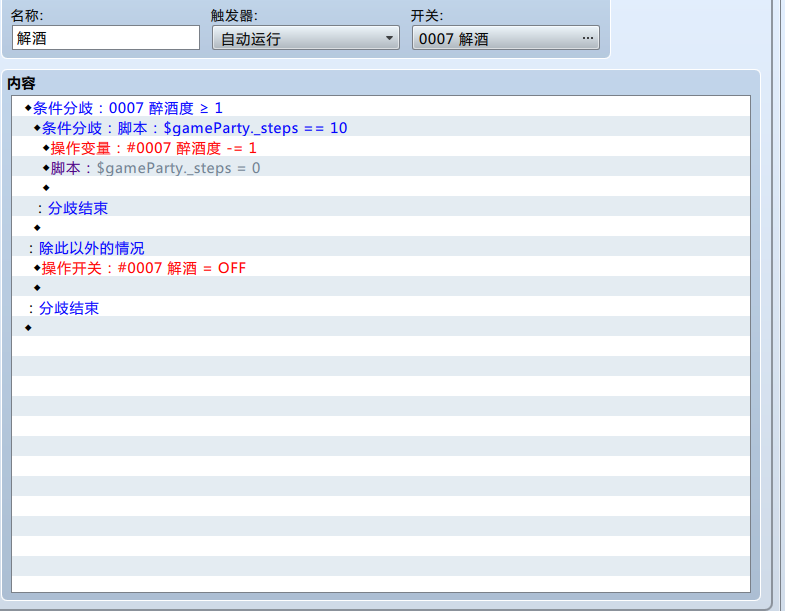
Task: Open the 开关 selector showing 0007 解酒
Action: click(505, 38)
